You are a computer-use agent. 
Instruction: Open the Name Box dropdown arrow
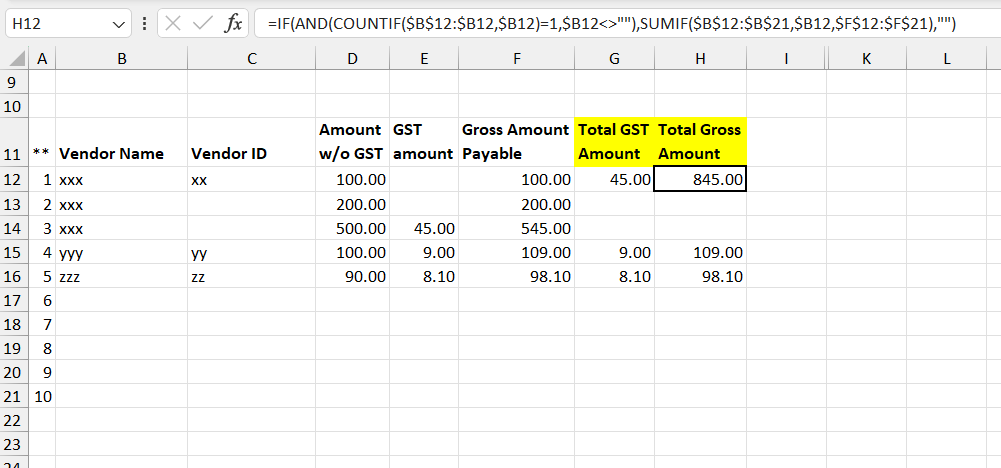118,25
